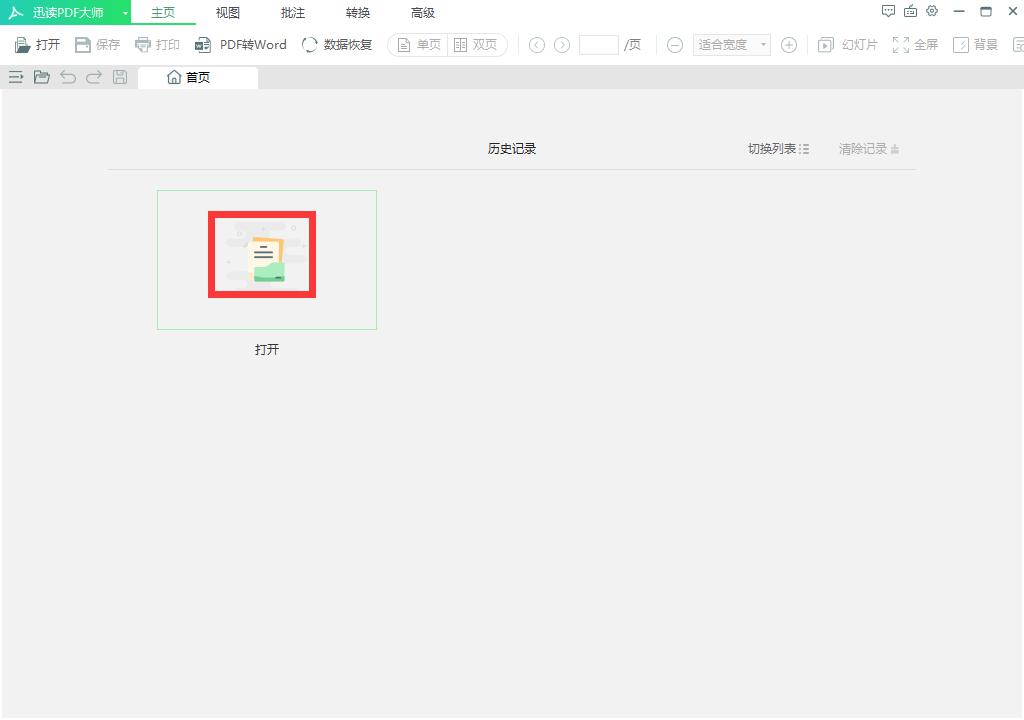Click the zoom in plus icon
This screenshot has width=1024, height=720.
(789, 45)
